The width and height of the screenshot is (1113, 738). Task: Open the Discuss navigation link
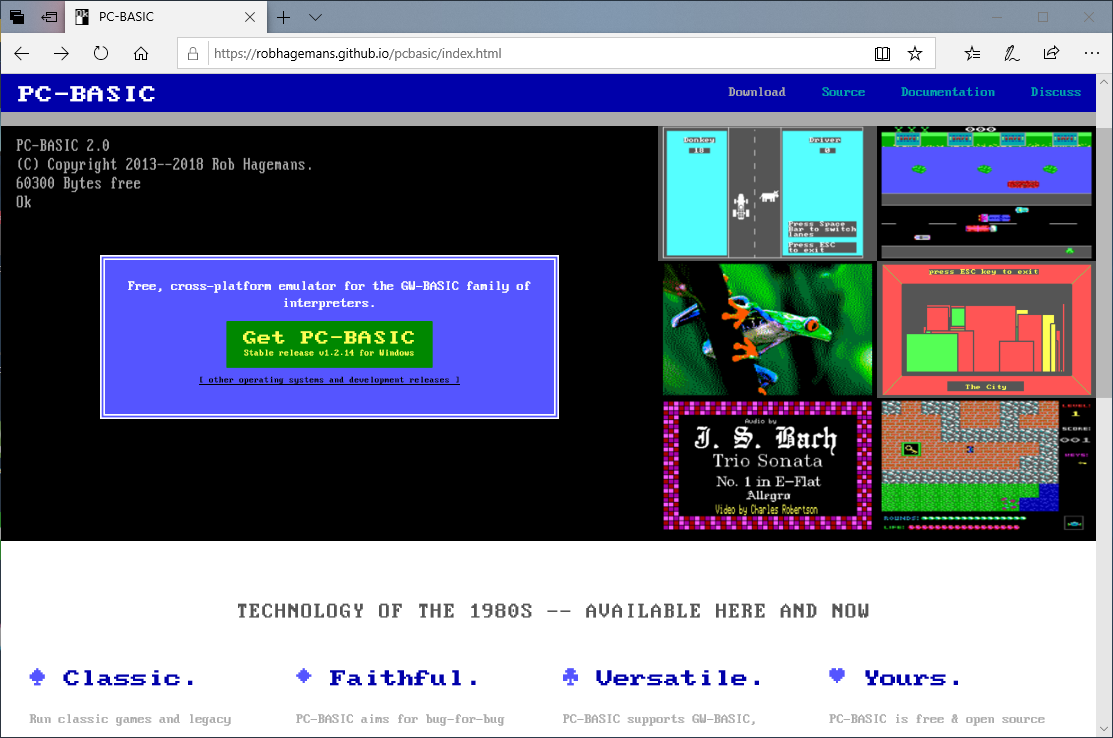point(1056,92)
